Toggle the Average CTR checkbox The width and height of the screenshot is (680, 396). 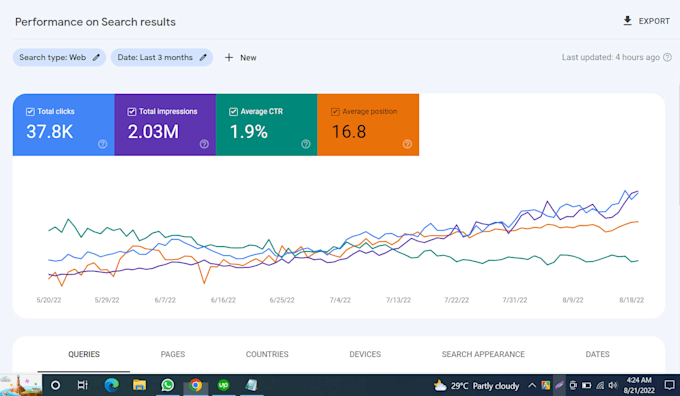233,112
